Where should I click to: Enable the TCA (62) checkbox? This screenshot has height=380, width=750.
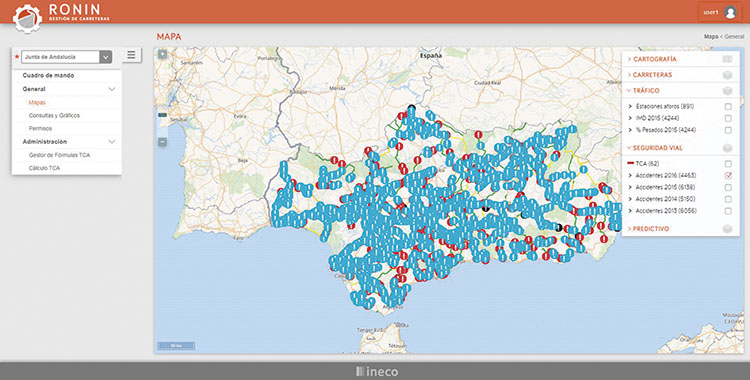[x=728, y=164]
